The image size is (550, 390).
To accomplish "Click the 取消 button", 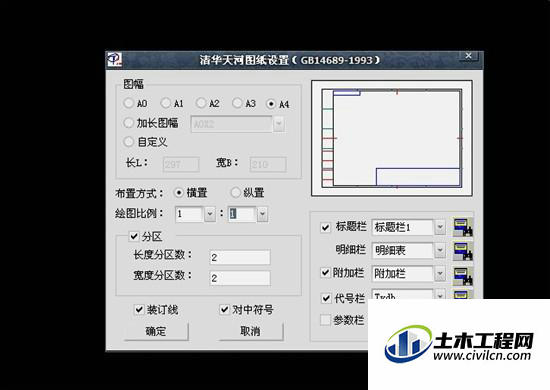I will (x=250, y=331).
